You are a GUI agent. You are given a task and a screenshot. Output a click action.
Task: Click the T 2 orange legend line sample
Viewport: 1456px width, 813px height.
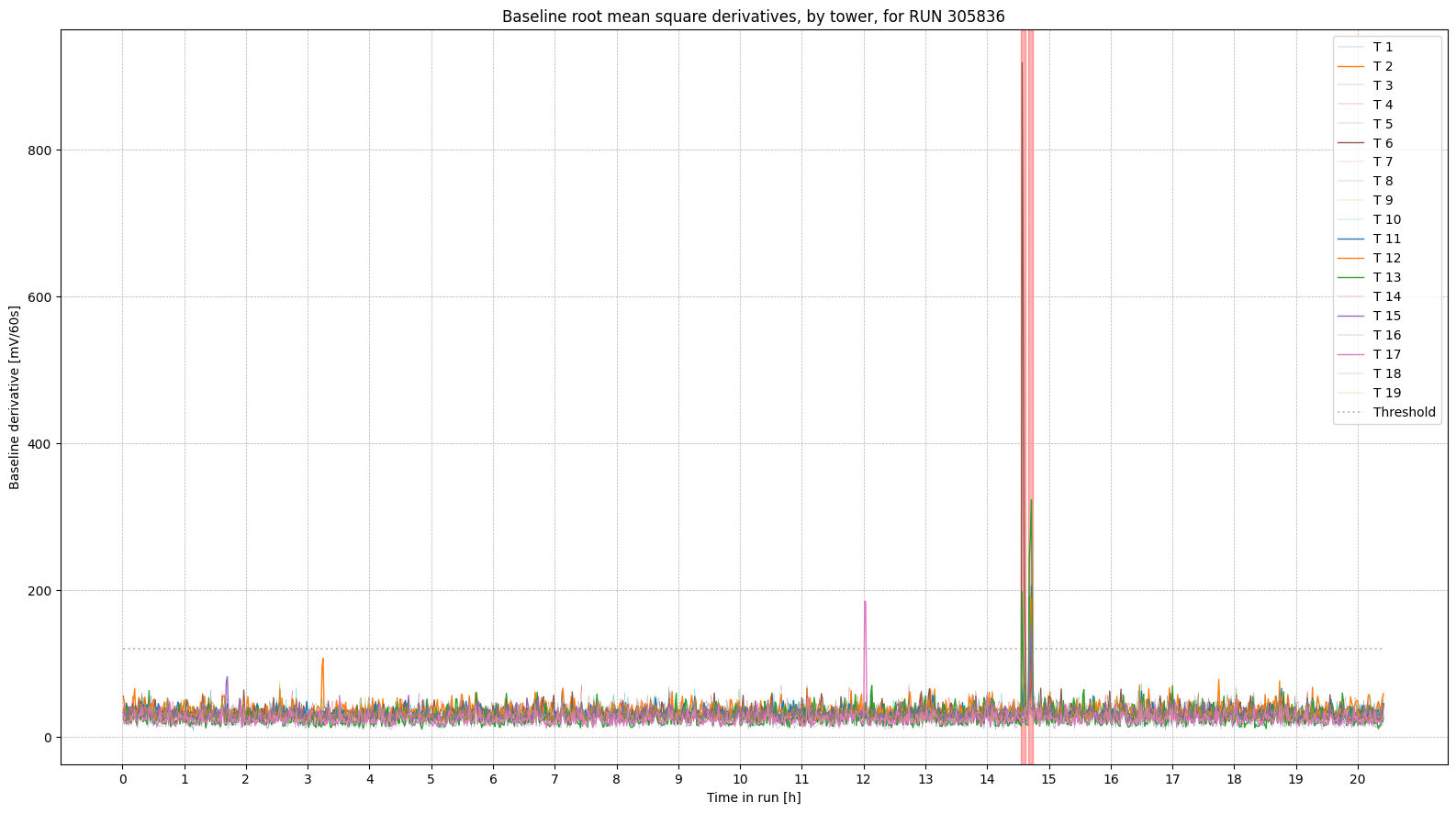point(1351,66)
